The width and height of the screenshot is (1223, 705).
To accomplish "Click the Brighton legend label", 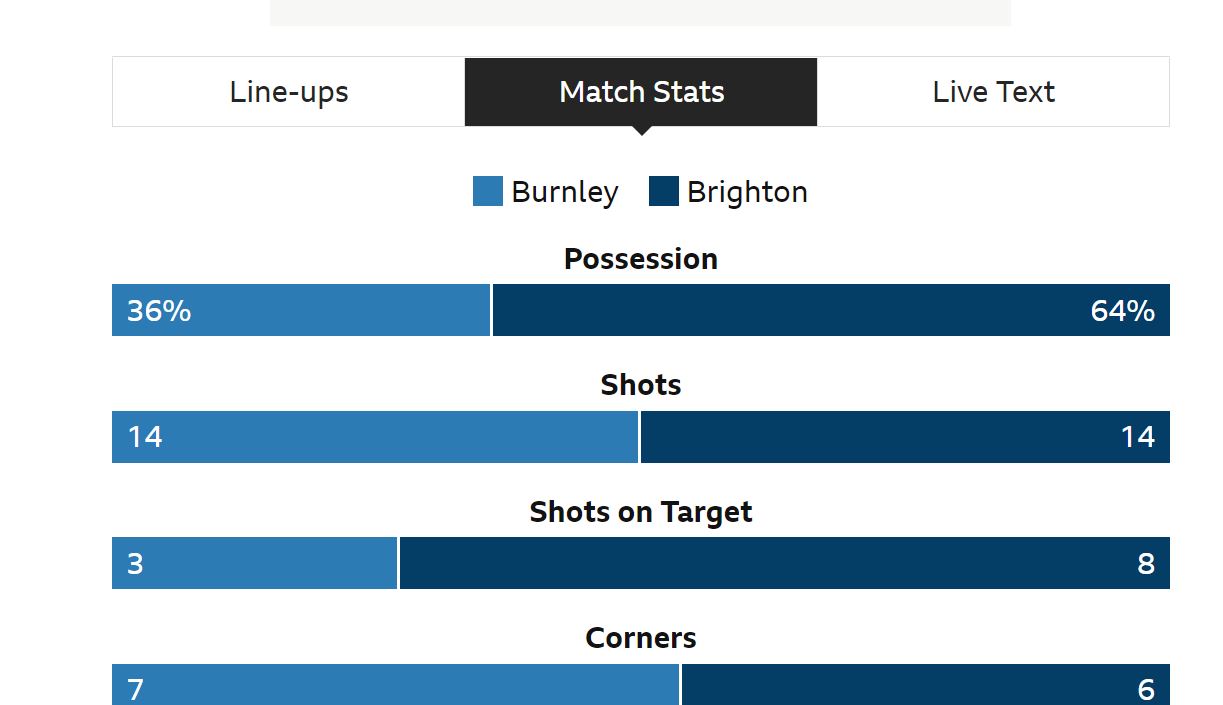I will (x=747, y=192).
